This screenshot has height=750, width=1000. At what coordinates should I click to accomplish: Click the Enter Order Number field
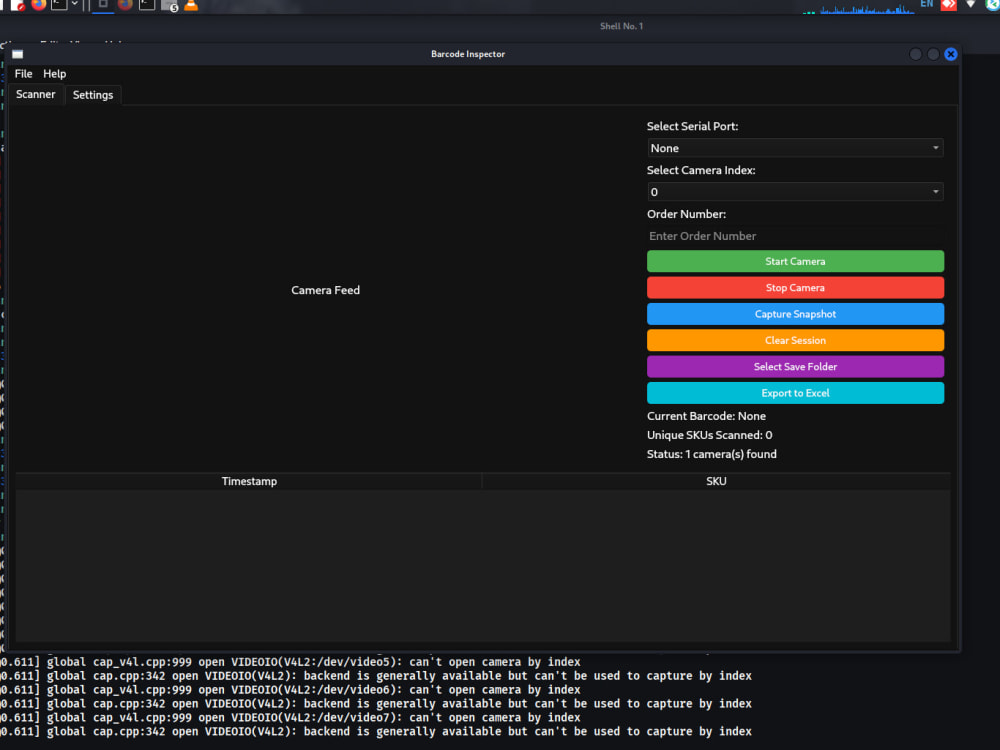click(x=795, y=236)
